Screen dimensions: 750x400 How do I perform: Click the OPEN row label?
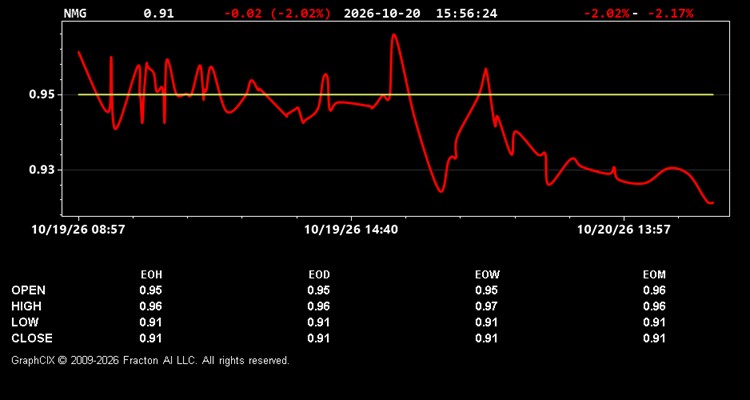click(x=28, y=290)
